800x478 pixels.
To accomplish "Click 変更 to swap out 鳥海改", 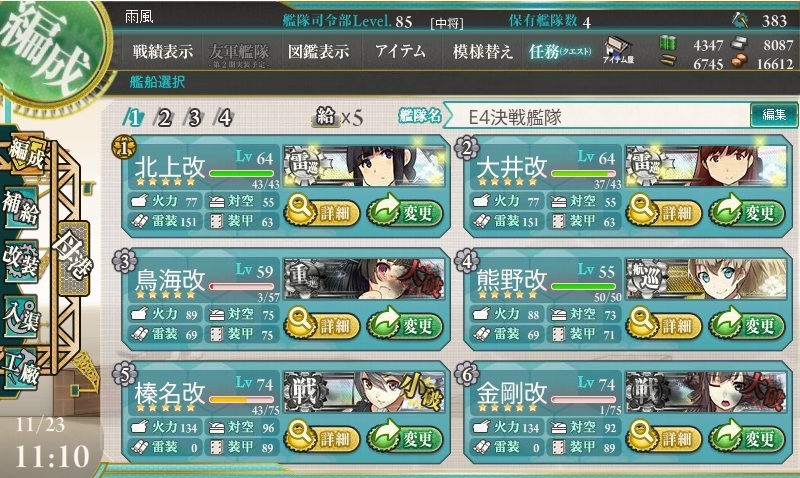I will coord(405,324).
